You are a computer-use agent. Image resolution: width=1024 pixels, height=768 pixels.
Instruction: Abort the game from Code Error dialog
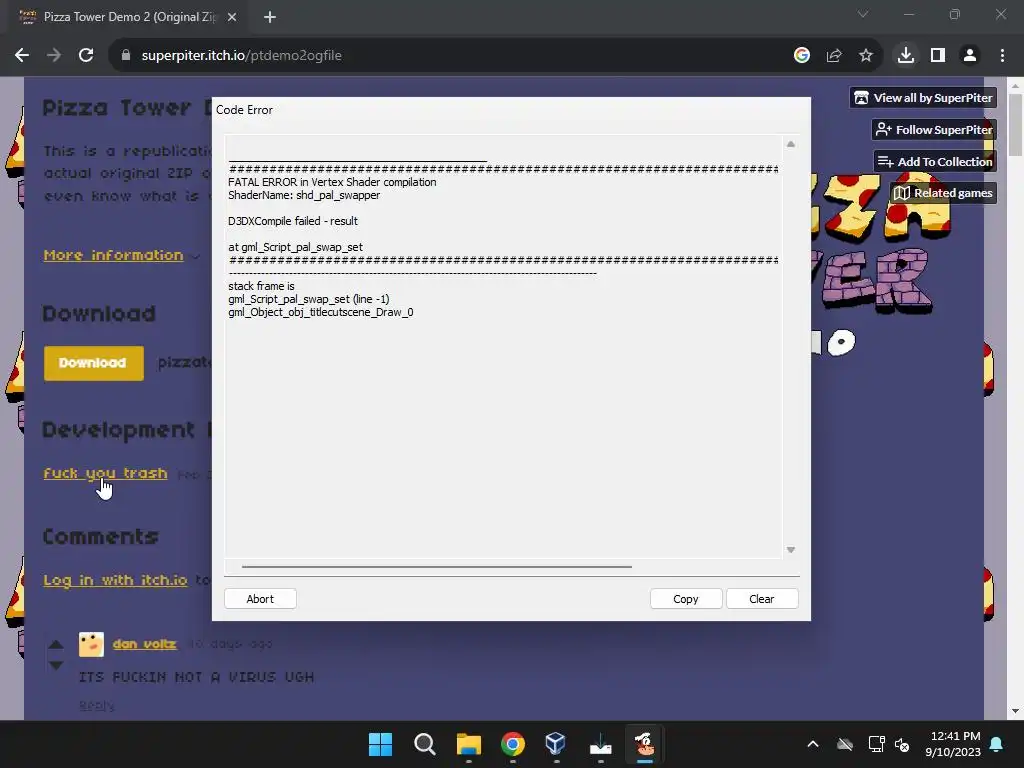(260, 599)
